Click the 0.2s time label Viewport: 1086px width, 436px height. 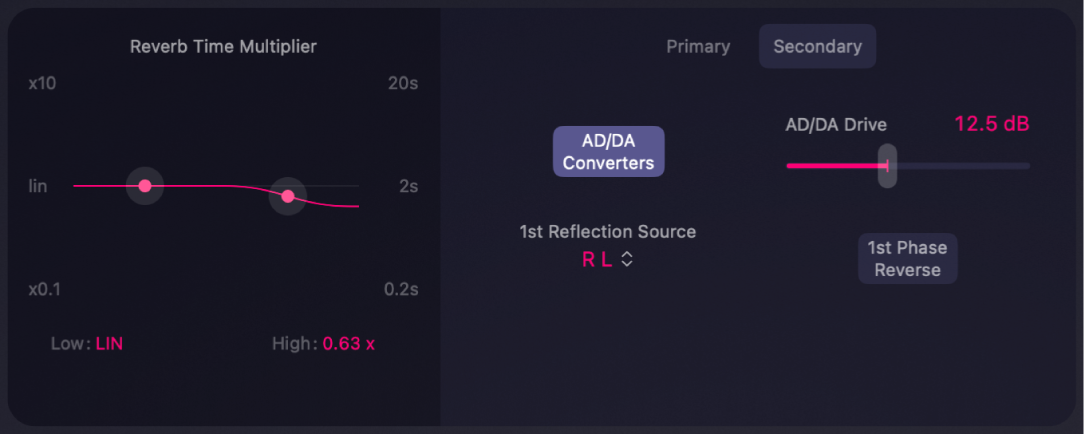click(x=401, y=289)
